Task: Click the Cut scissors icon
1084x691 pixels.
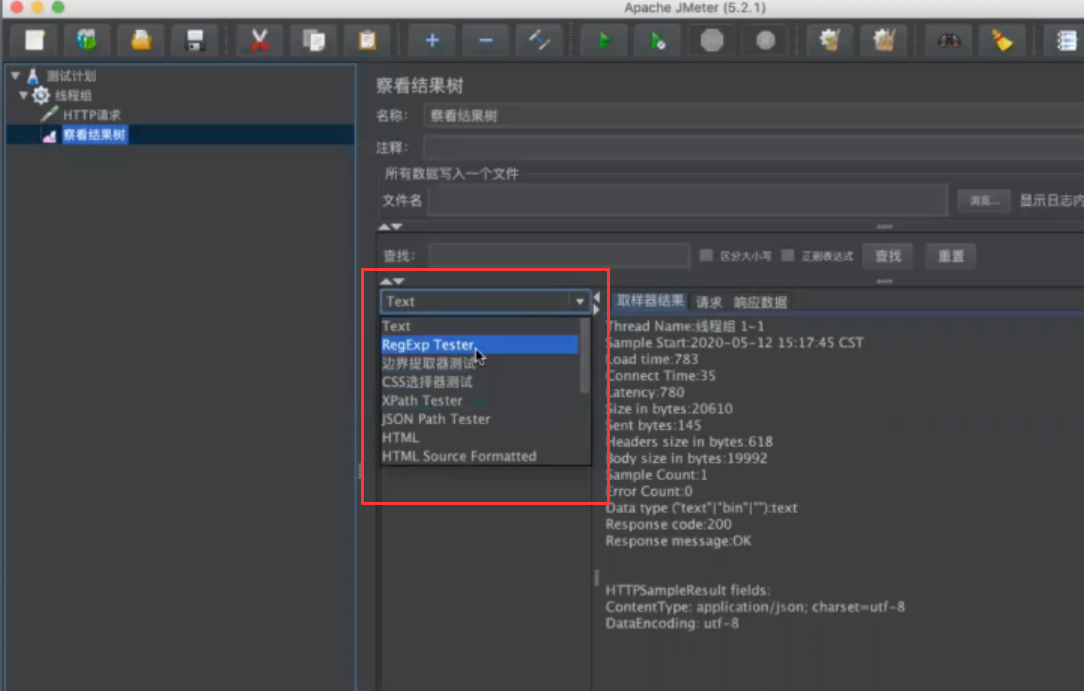Action: click(259, 40)
